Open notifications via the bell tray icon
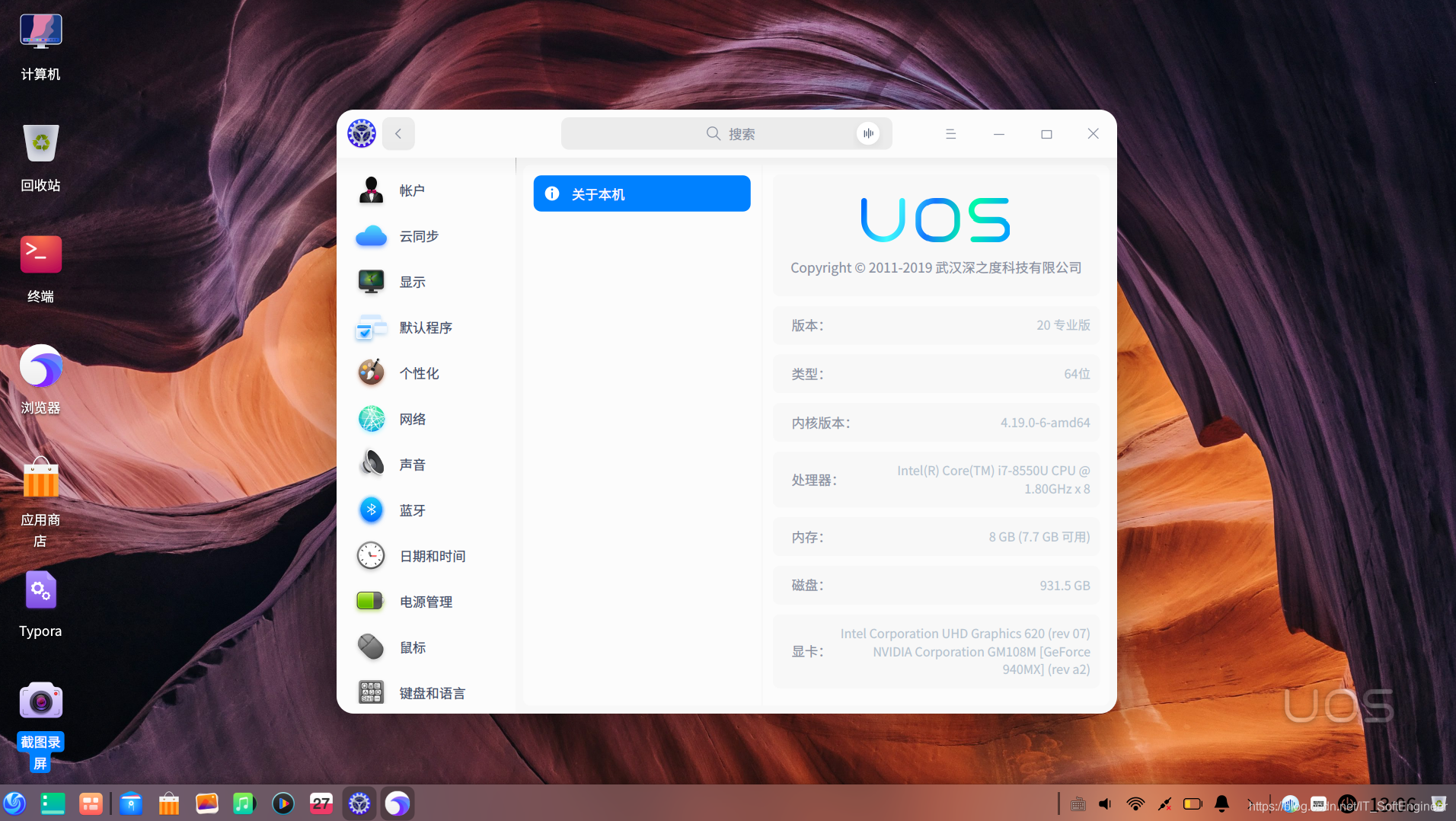Image resolution: width=1456 pixels, height=821 pixels. tap(1222, 803)
